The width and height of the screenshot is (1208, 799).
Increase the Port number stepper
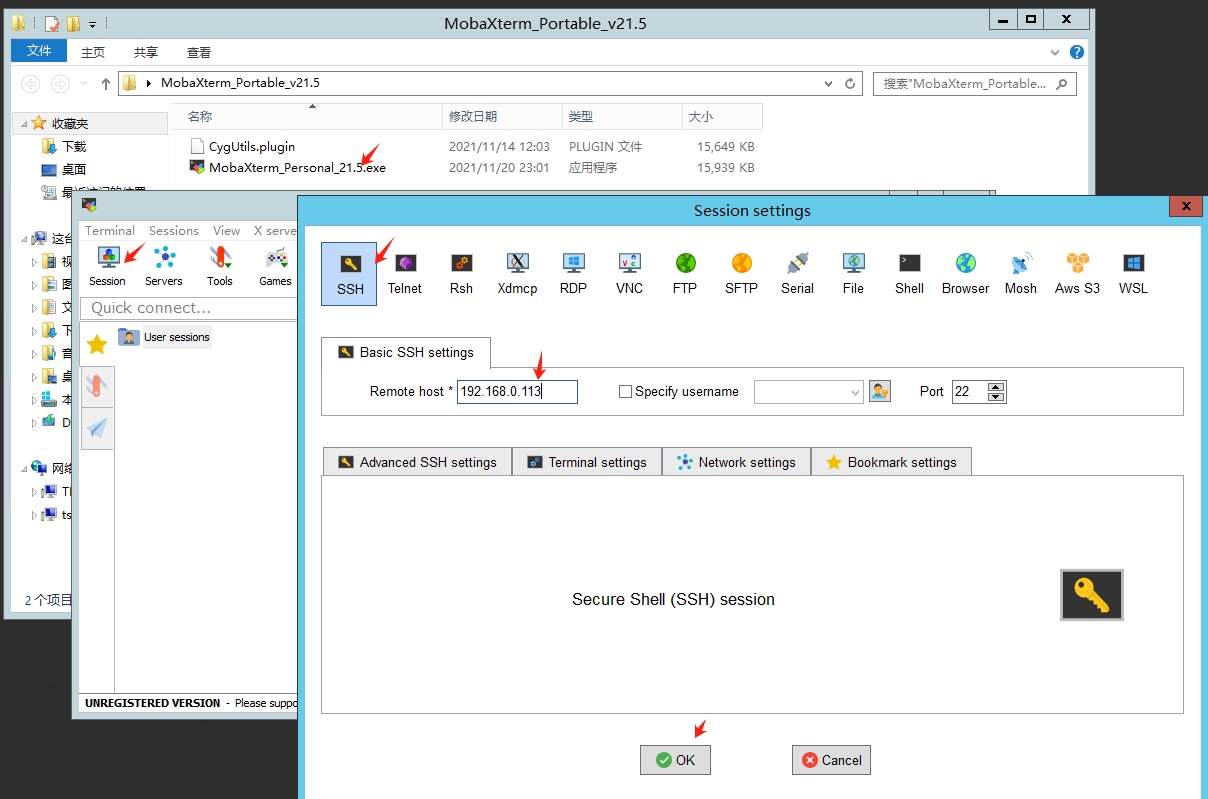995,386
